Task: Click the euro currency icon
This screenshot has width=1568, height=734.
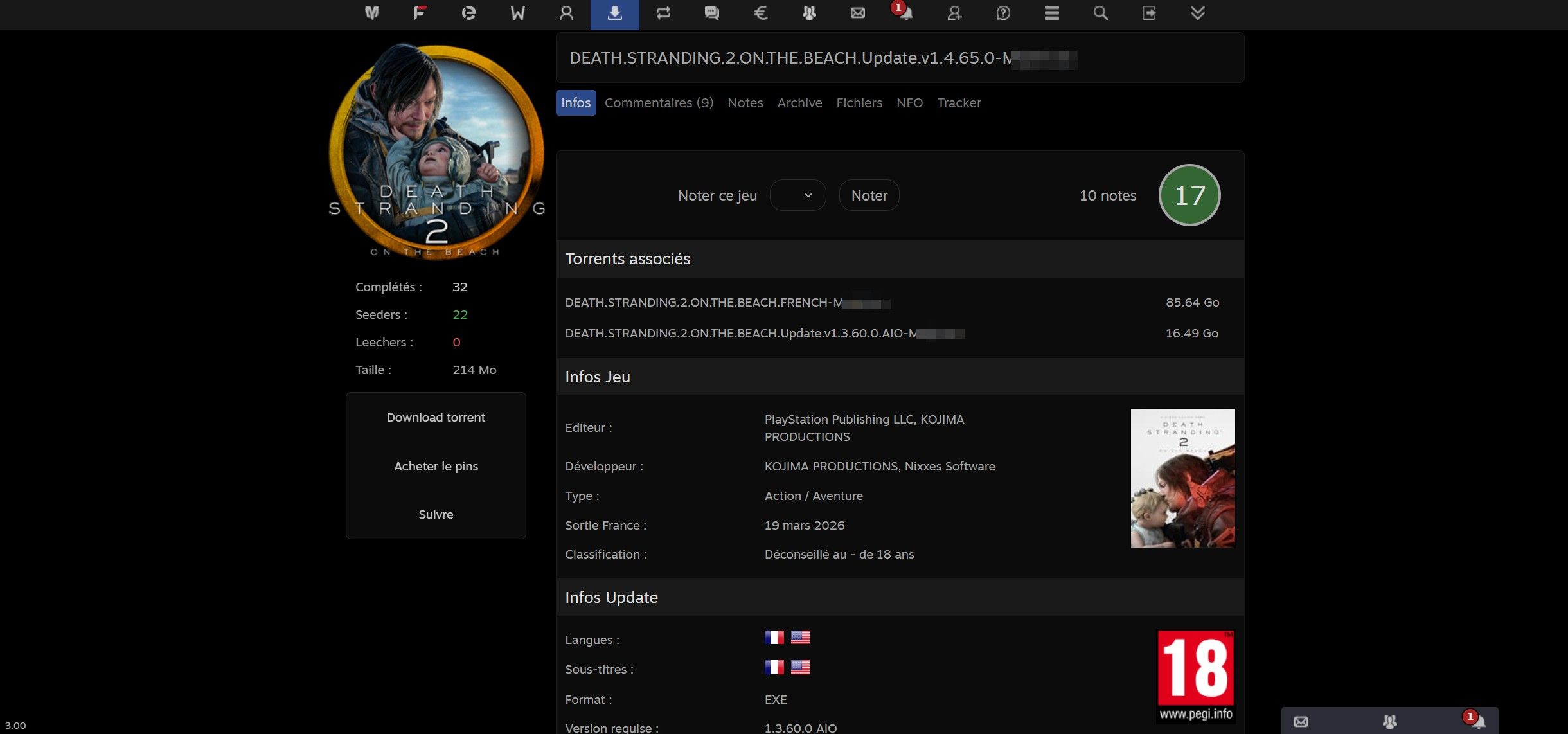Action: [760, 13]
